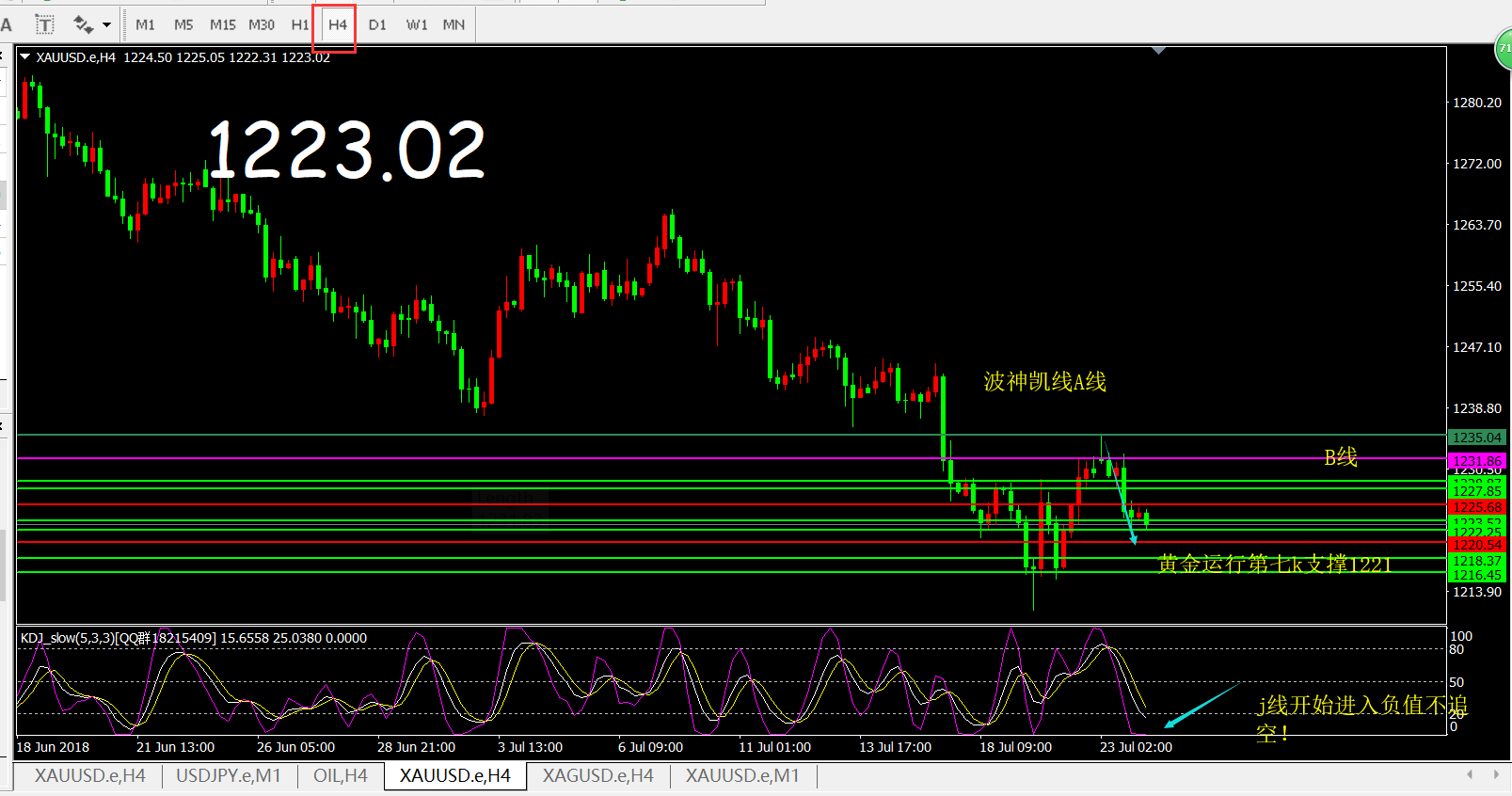This screenshot has width=1512, height=796.
Task: Click the green 1218.37 price level tag
Action: point(1477,561)
